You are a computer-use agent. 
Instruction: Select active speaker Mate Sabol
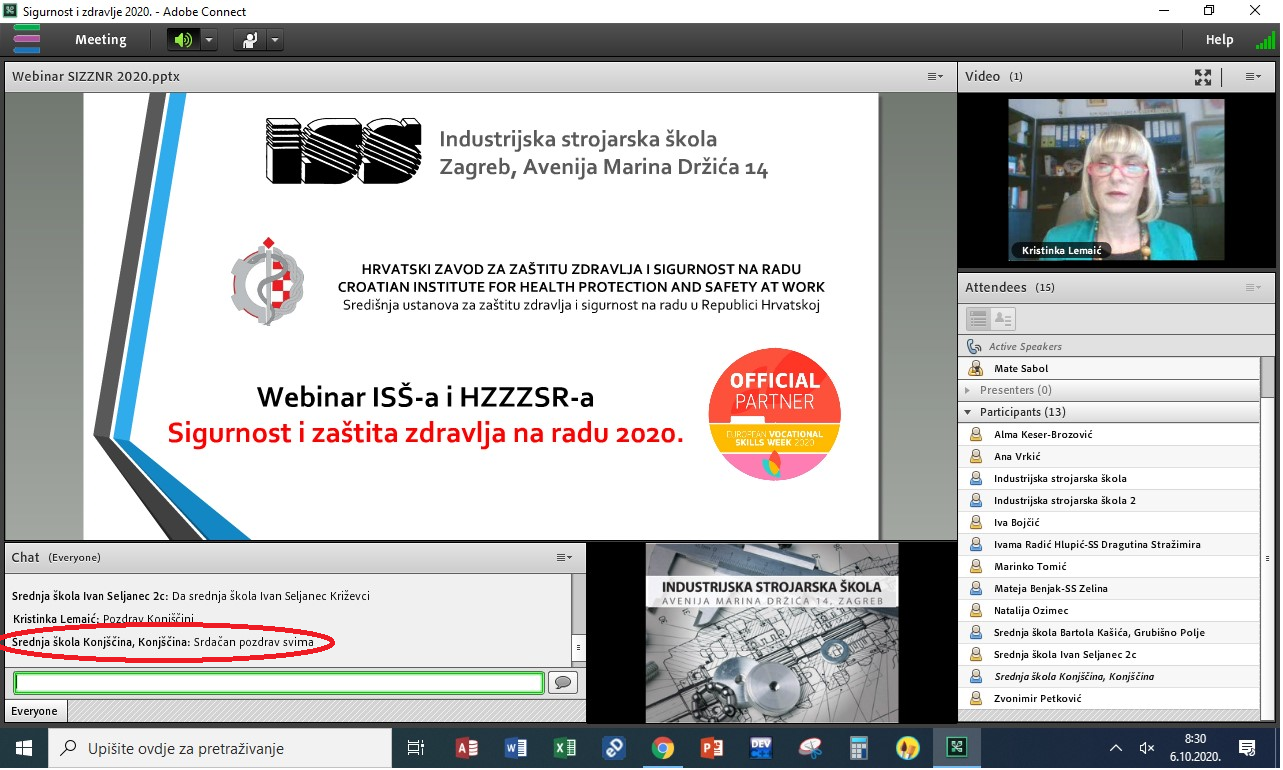tap(1109, 369)
